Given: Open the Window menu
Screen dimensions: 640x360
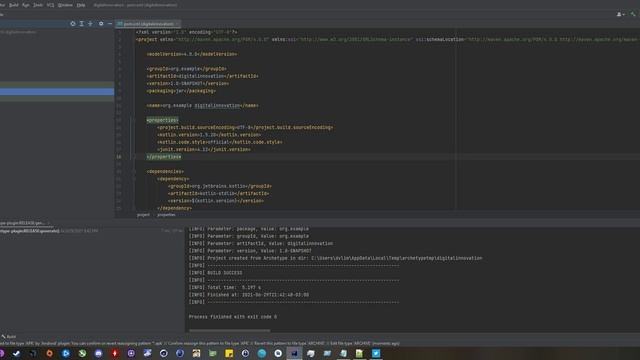Looking at the screenshot, I should click(x=65, y=5).
